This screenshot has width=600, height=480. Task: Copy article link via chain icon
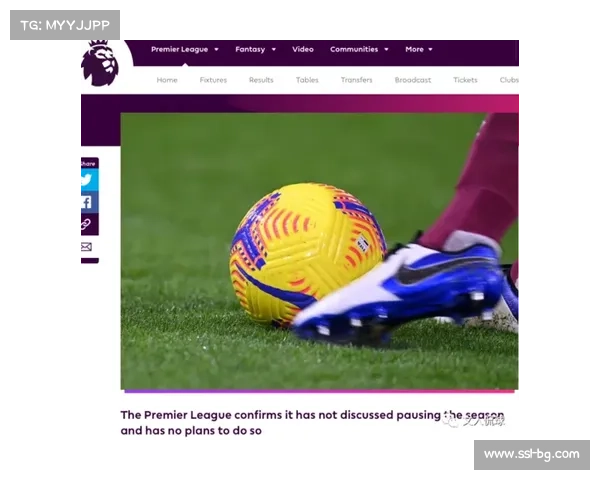coord(88,225)
